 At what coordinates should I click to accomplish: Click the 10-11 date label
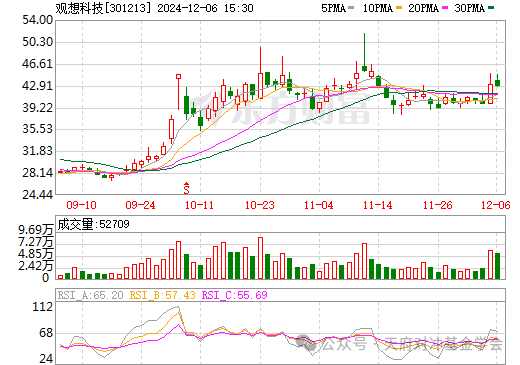click(x=199, y=205)
